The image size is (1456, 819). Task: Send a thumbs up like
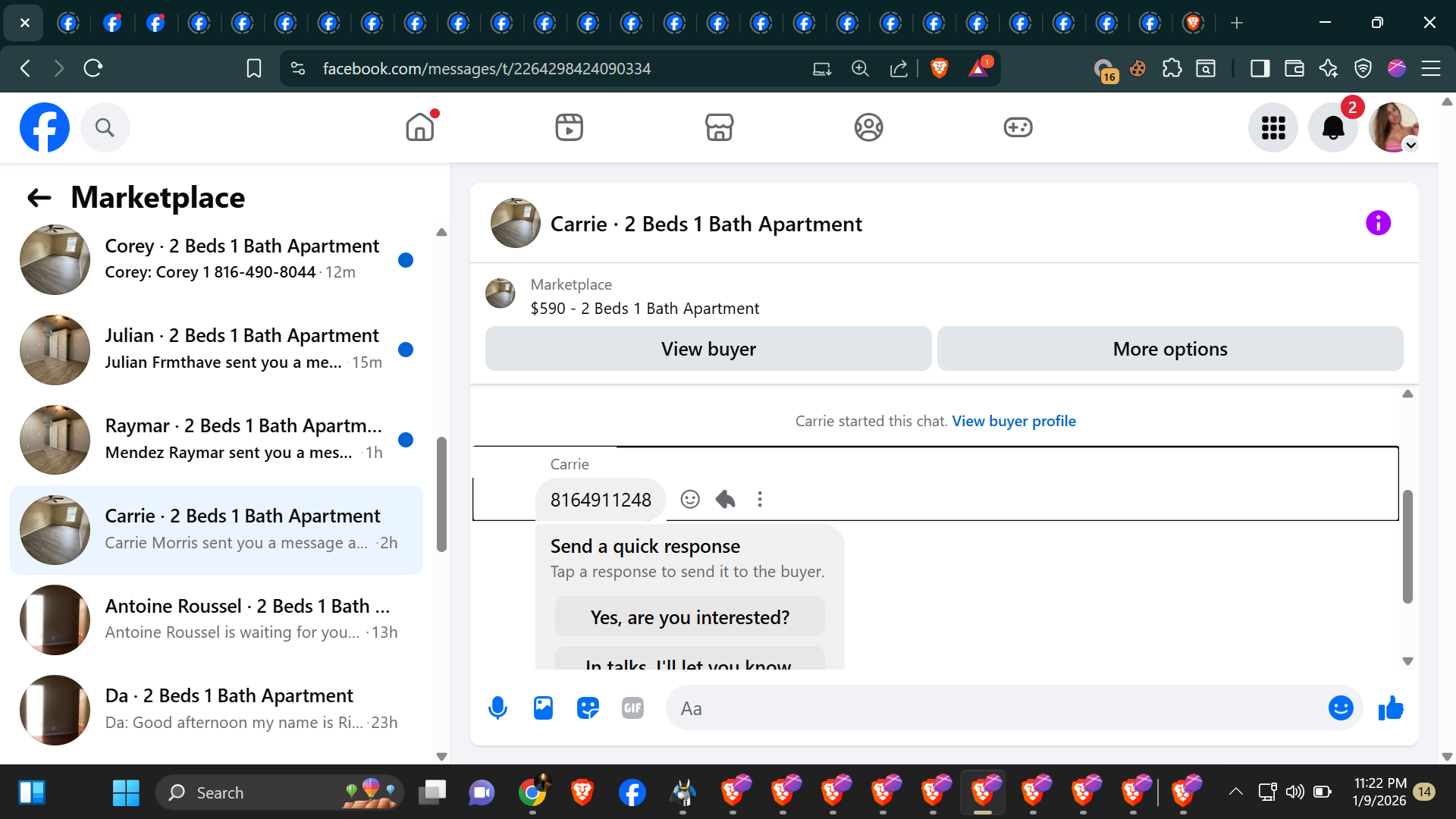1390,708
